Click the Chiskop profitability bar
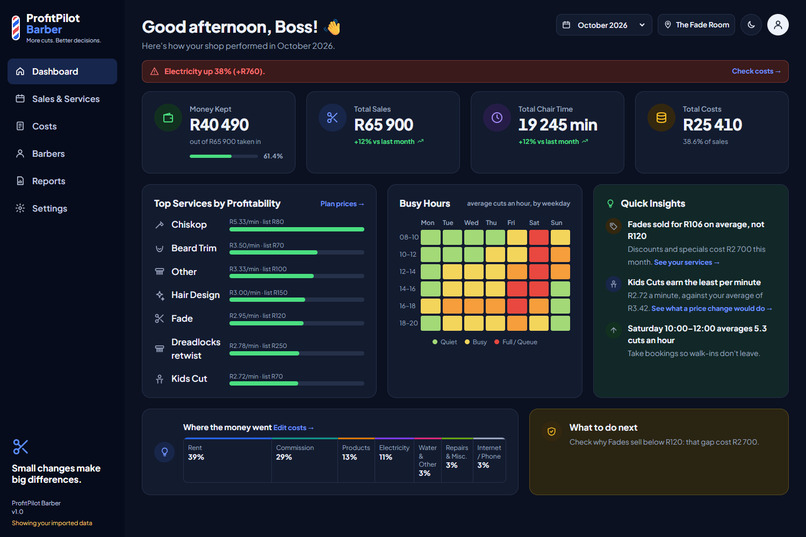 (x=297, y=229)
